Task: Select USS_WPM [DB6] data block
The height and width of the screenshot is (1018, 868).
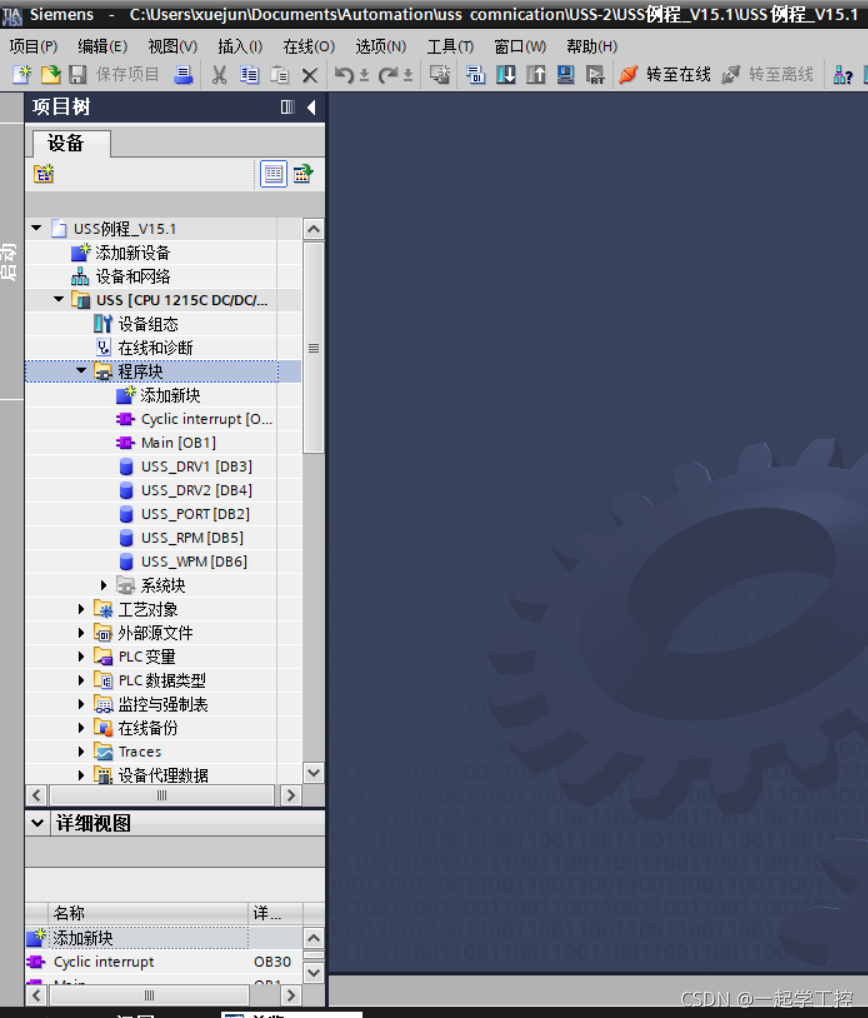Action: pos(194,562)
